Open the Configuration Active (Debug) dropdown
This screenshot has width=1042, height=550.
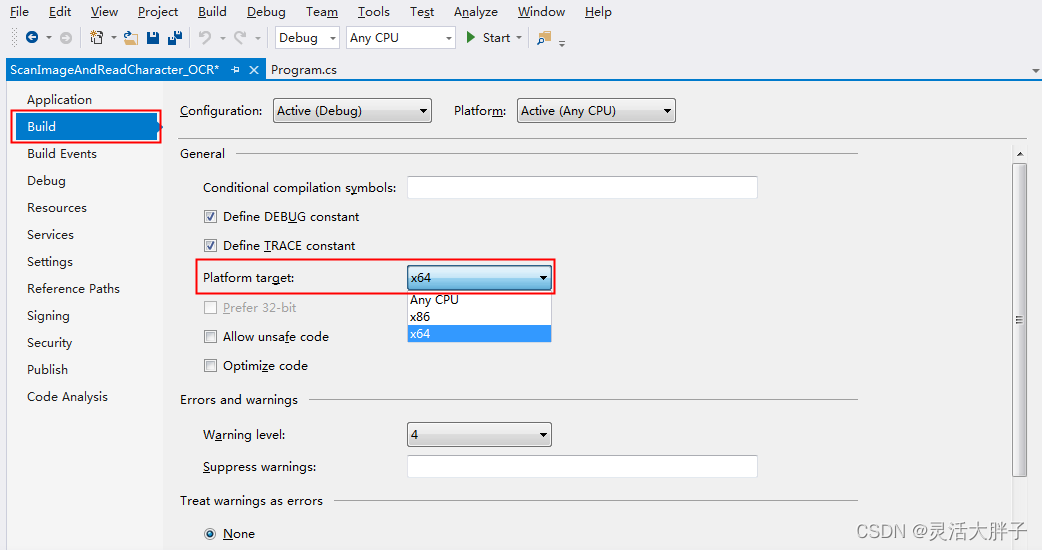click(x=352, y=111)
